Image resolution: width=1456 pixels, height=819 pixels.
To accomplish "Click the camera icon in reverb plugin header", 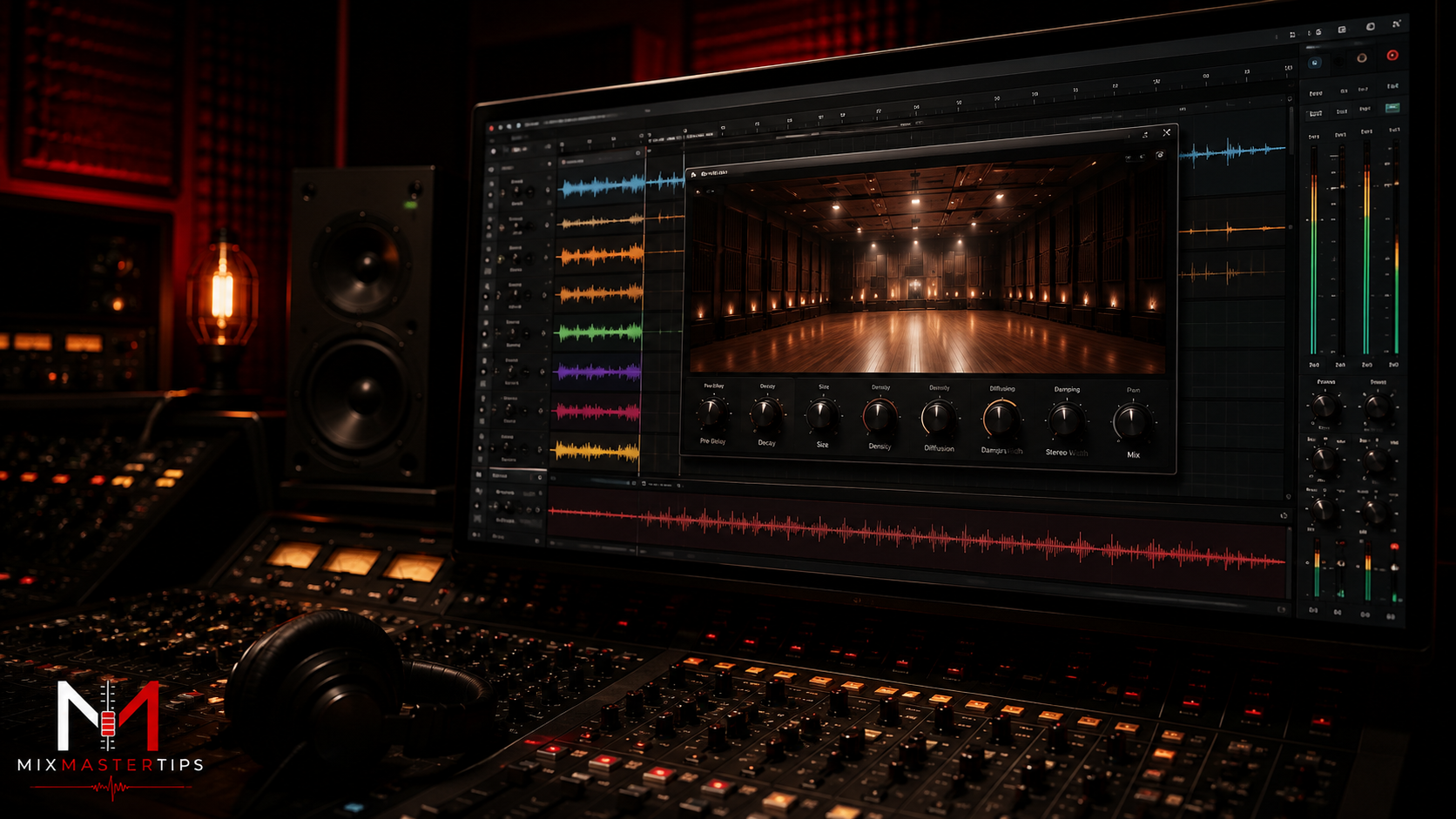I will coord(1160,155).
